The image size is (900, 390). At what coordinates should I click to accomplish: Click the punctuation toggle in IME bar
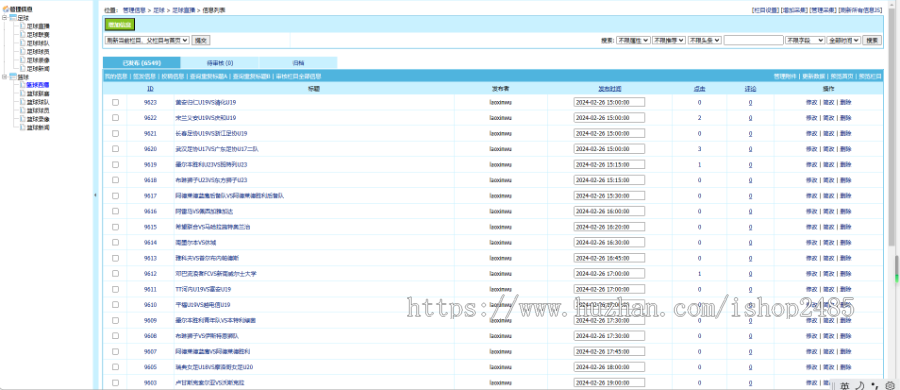coord(874,385)
